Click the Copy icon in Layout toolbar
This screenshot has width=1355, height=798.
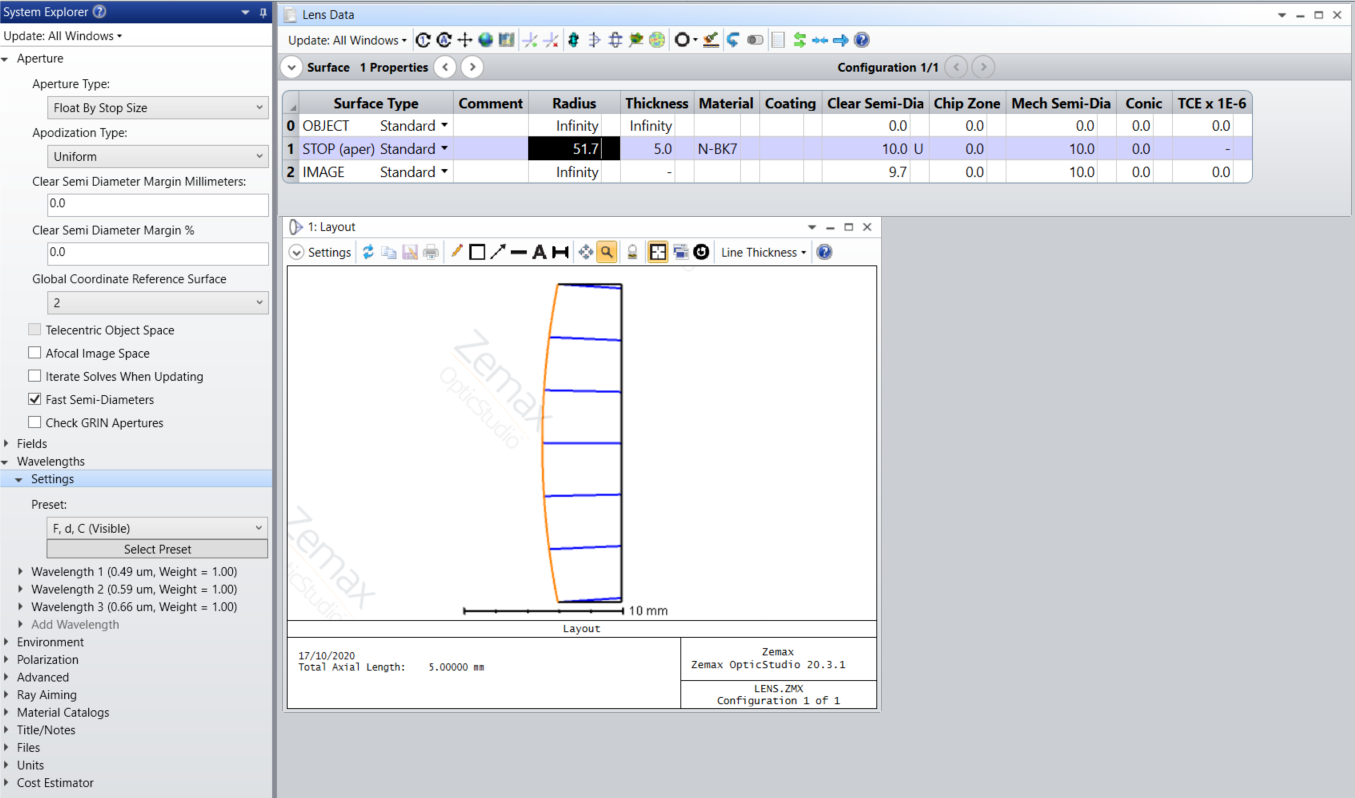[x=389, y=252]
